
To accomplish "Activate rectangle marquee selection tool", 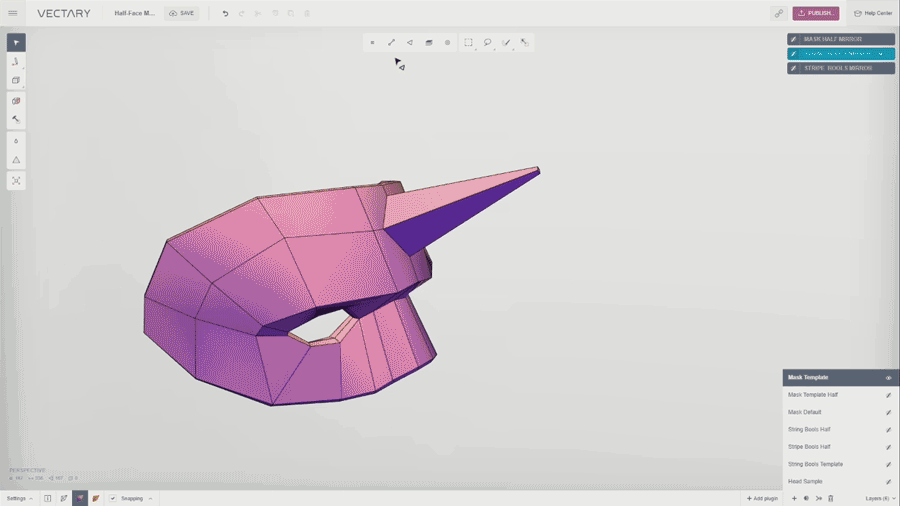I will coord(468,42).
